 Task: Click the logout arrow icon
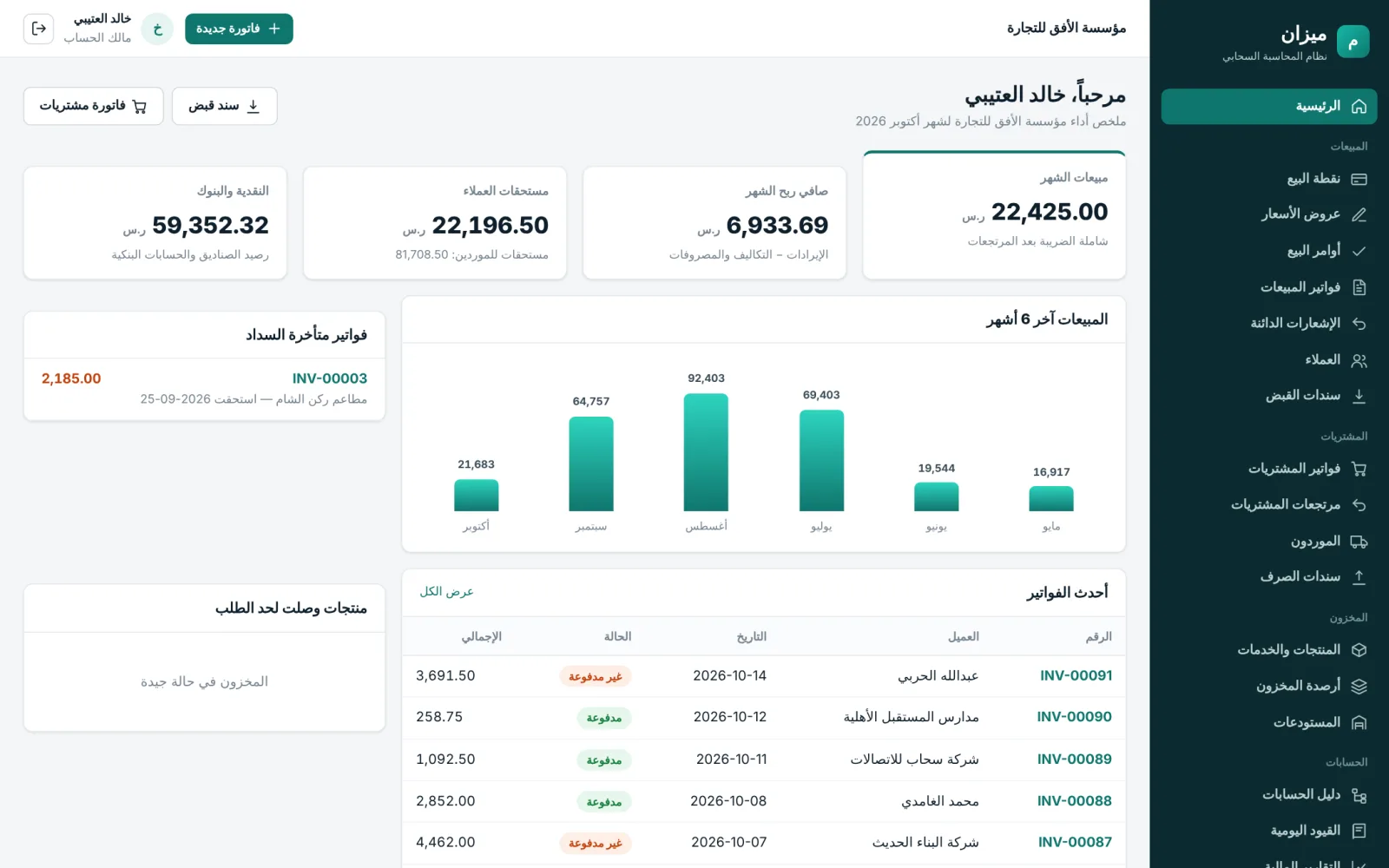(38, 29)
